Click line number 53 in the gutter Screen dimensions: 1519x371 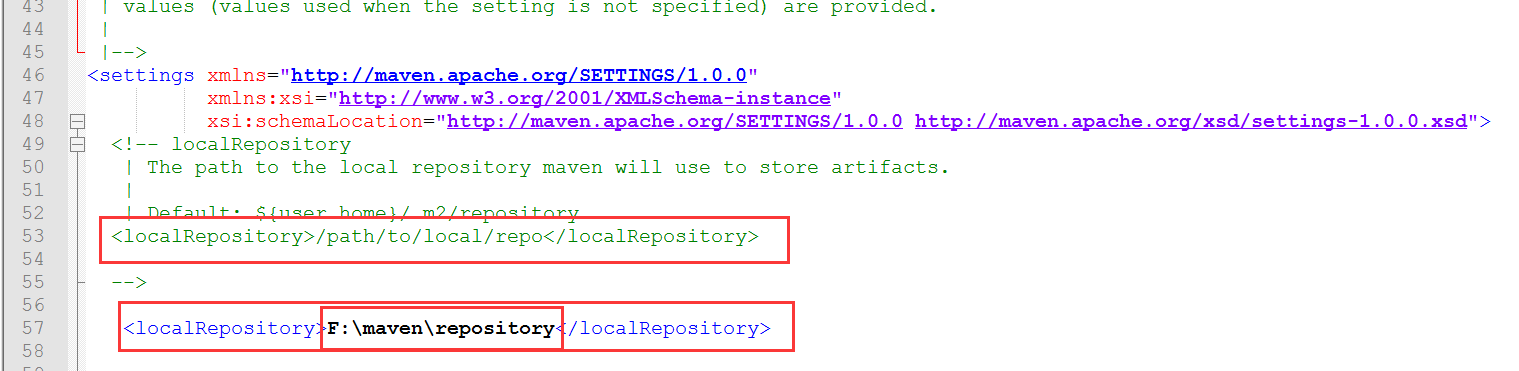tap(33, 237)
